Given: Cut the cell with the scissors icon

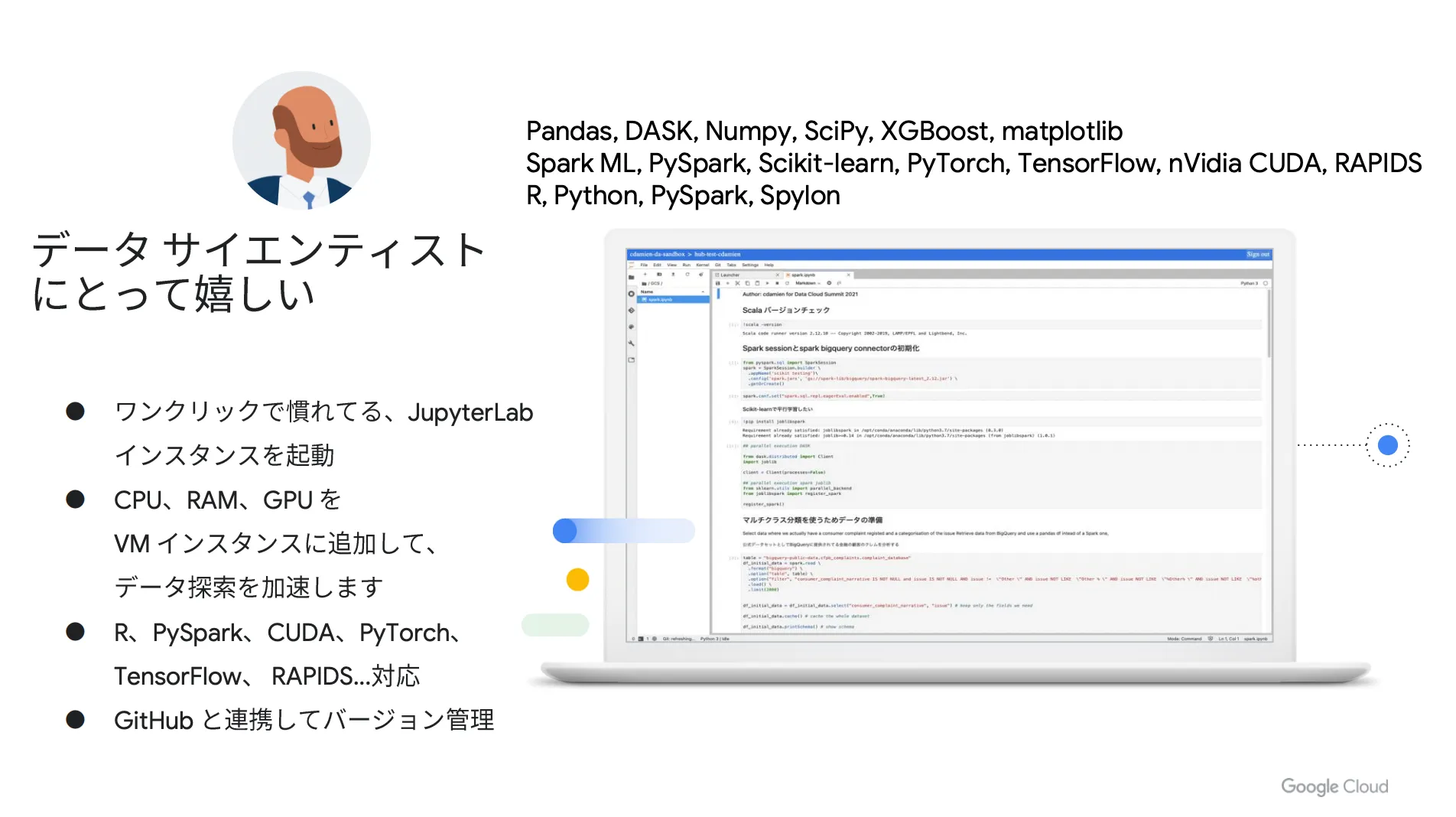Looking at the screenshot, I should [737, 283].
